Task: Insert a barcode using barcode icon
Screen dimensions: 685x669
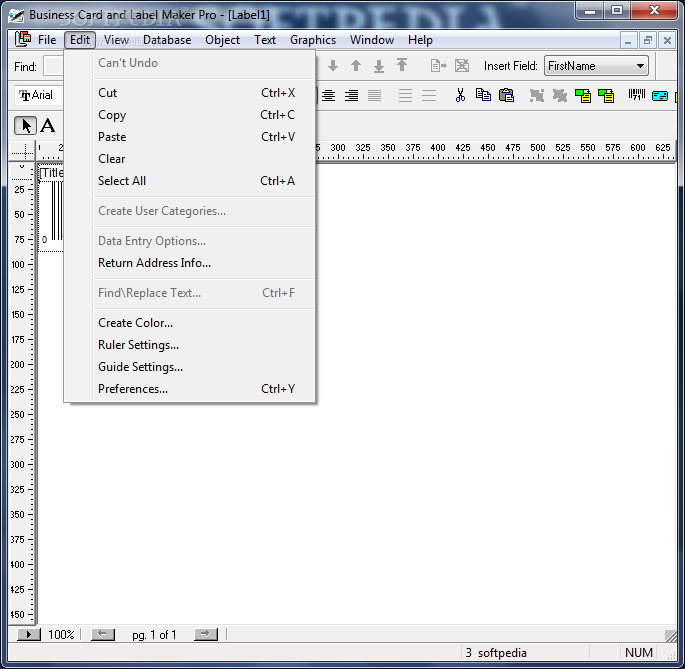Action: [x=637, y=94]
